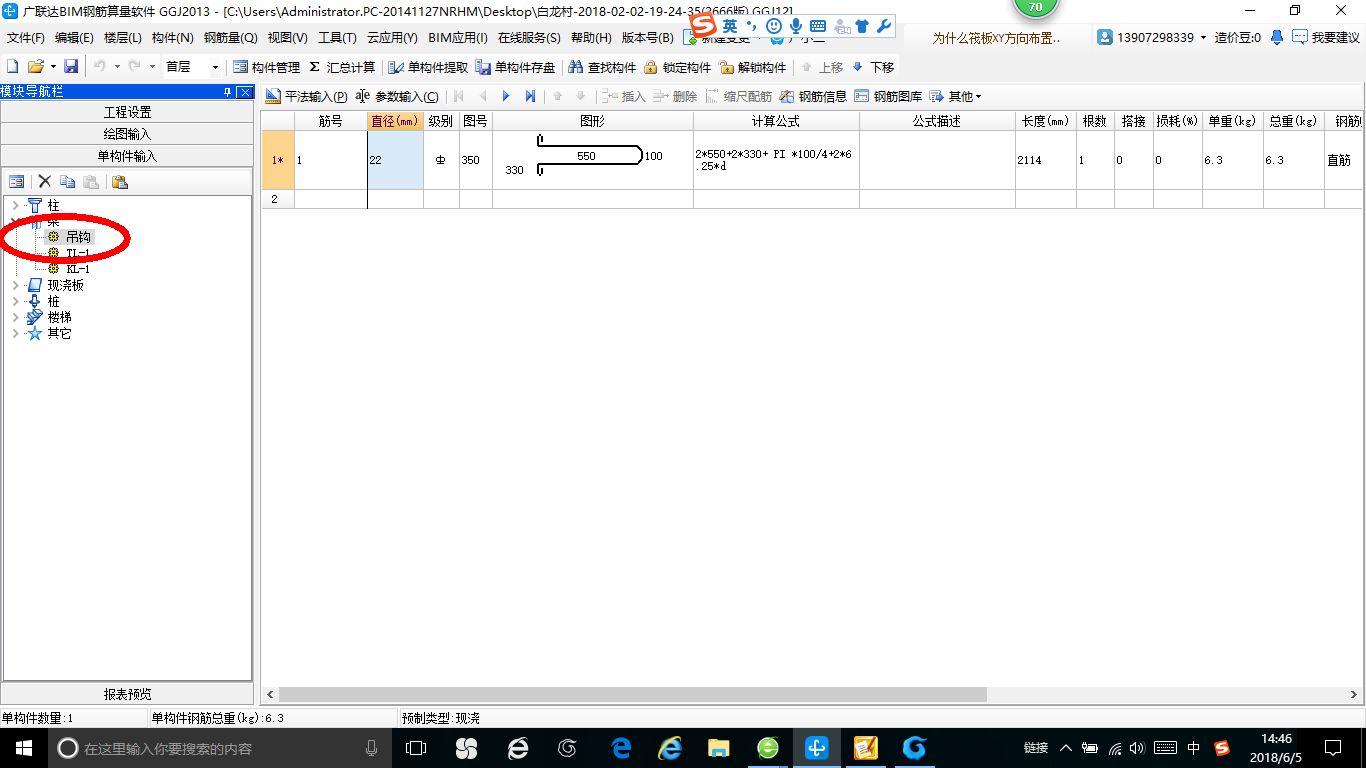Expand the 其他 dropdown

tap(956, 97)
